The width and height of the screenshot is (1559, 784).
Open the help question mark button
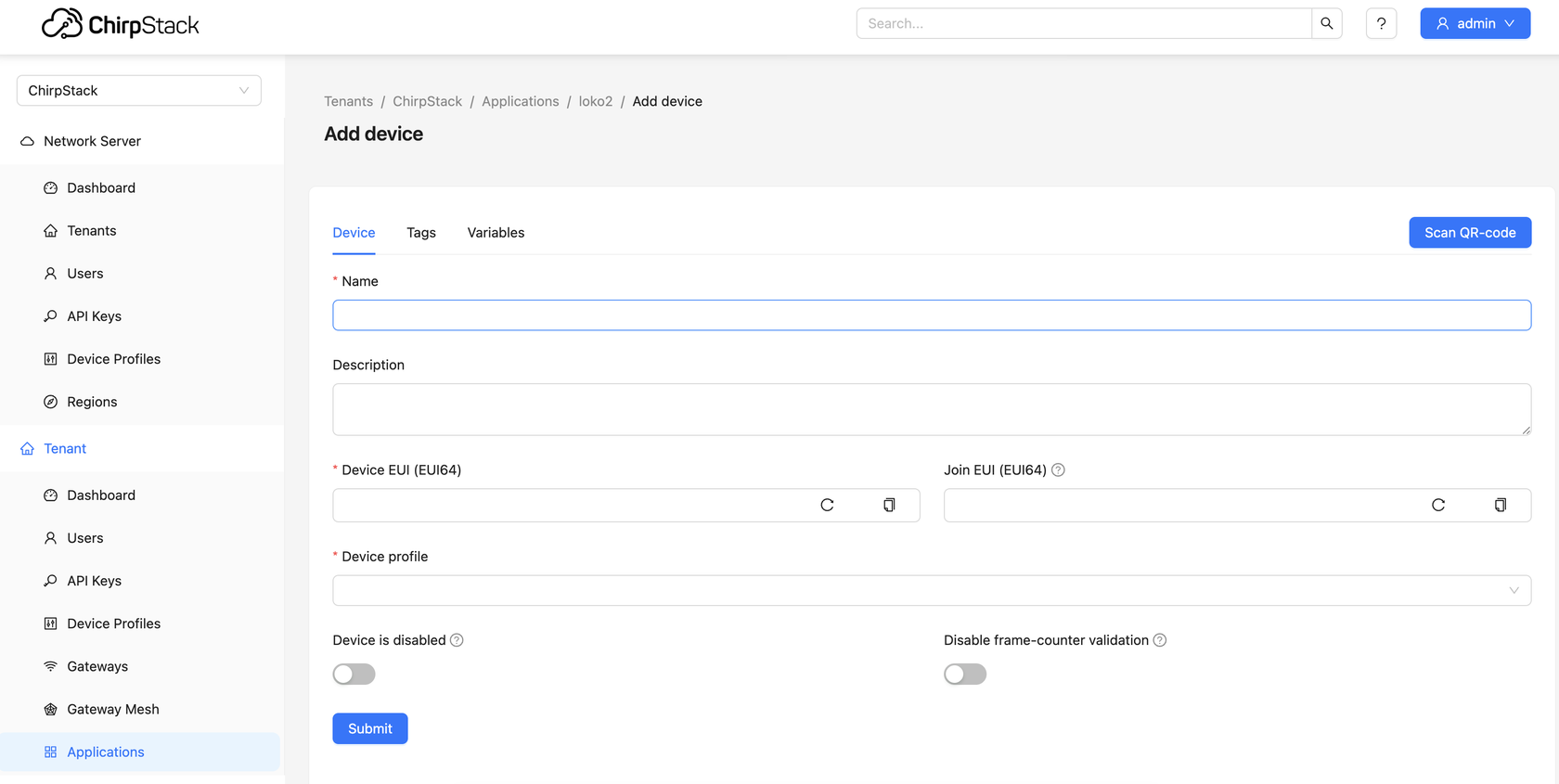[1382, 23]
